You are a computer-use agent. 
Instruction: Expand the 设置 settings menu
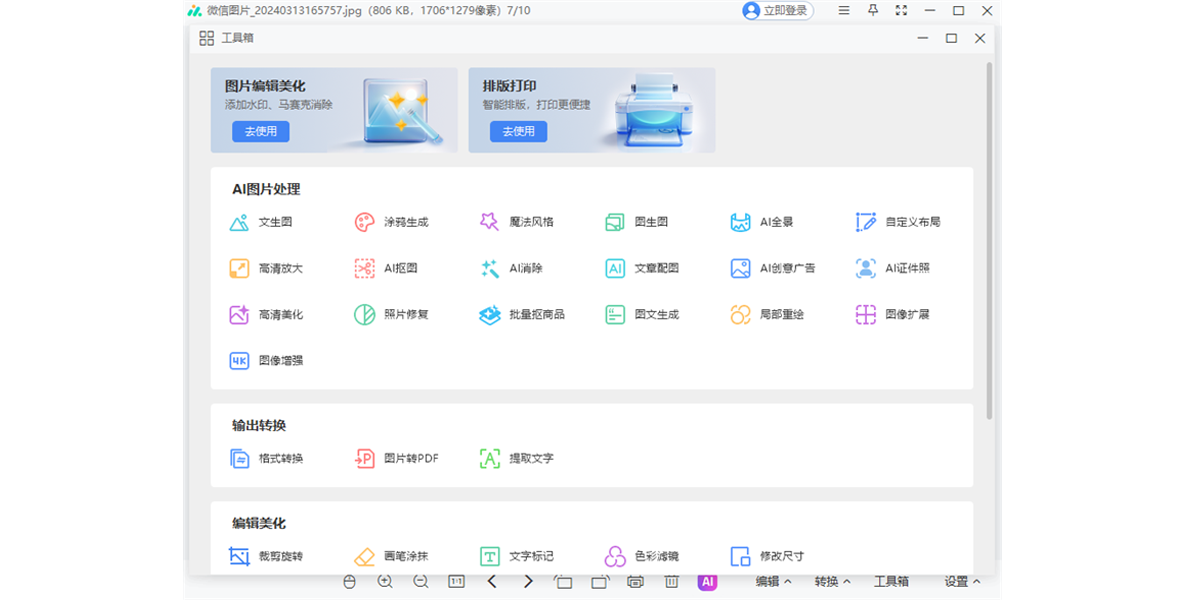pyautogui.click(x=962, y=582)
